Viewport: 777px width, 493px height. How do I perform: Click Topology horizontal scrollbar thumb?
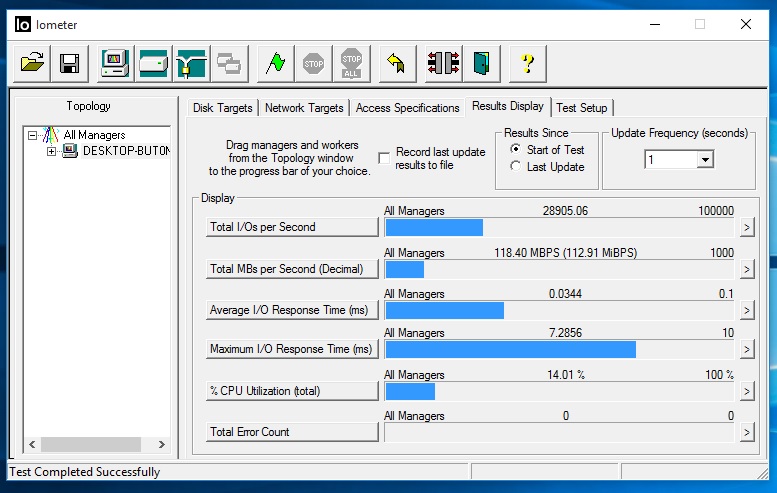[x=91, y=444]
